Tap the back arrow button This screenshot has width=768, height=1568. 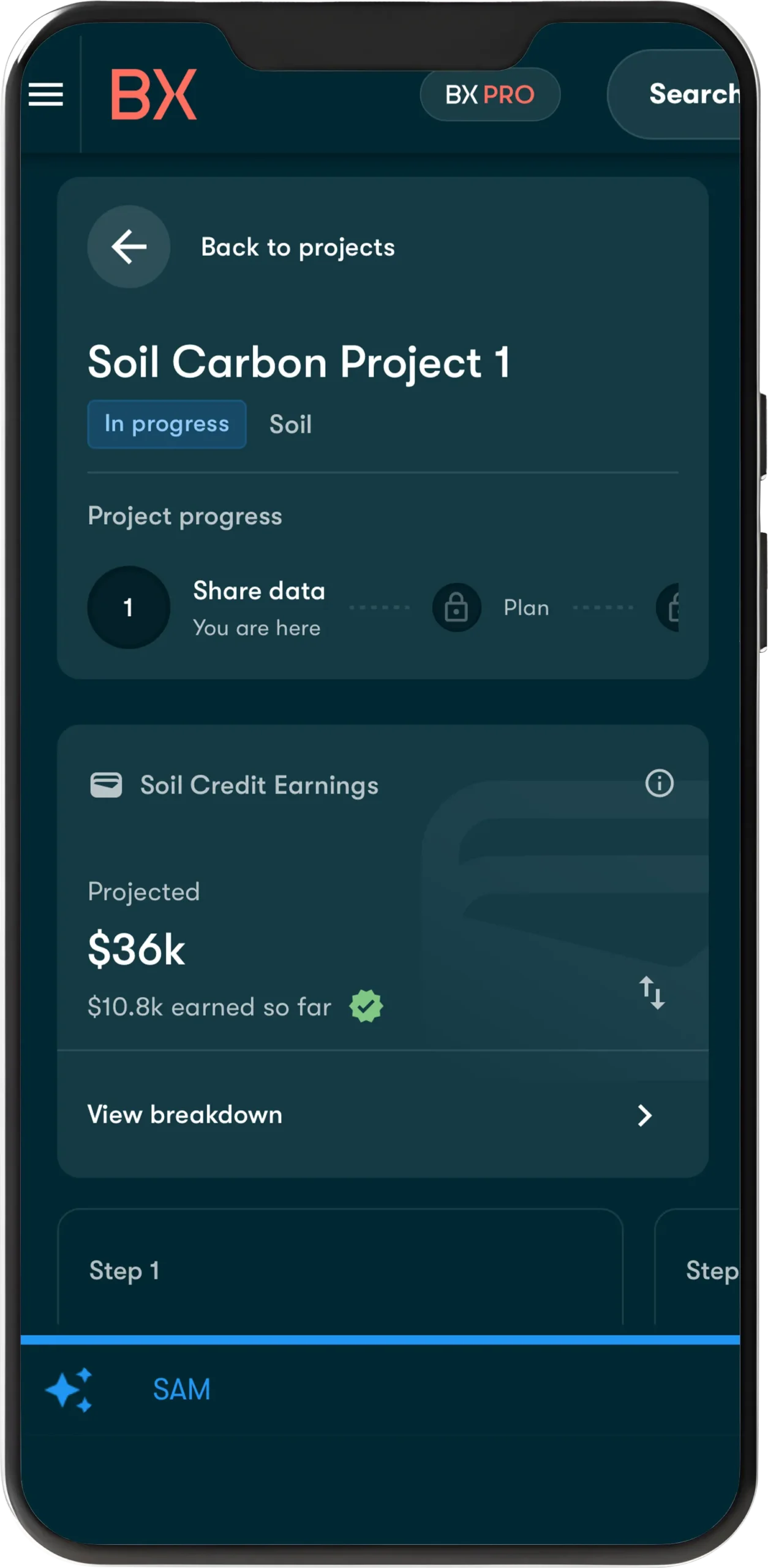(x=129, y=247)
